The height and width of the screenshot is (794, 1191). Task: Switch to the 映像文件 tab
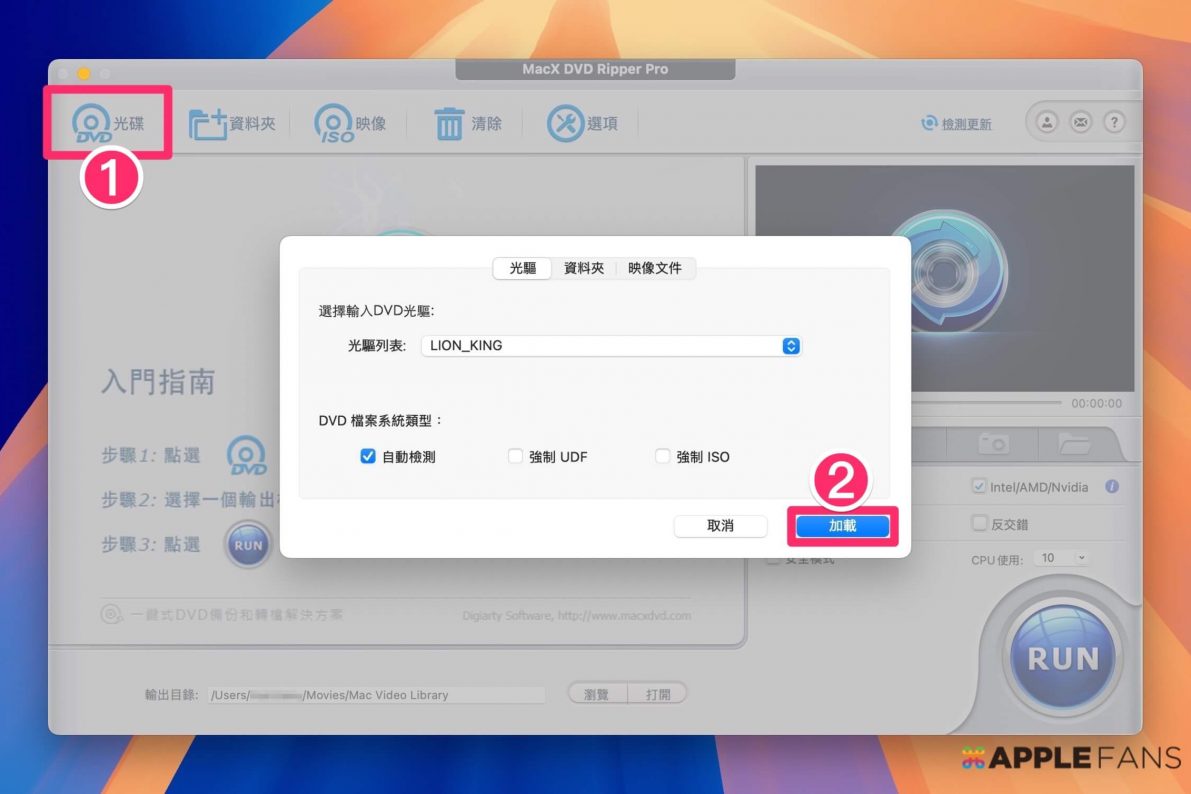(654, 268)
